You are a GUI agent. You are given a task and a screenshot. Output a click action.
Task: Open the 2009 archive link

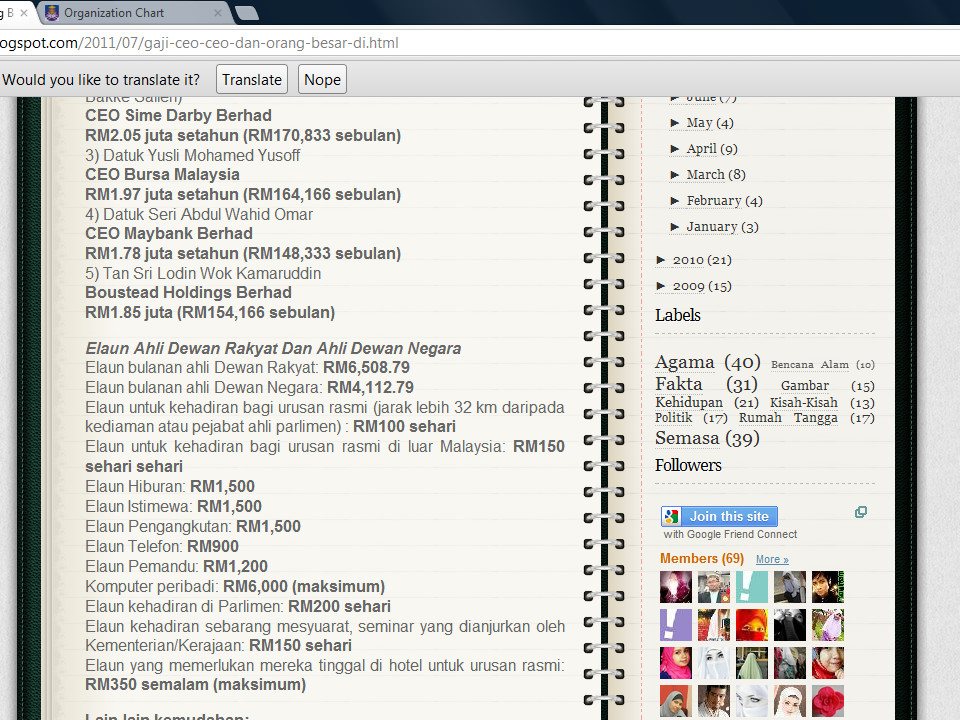tap(688, 286)
